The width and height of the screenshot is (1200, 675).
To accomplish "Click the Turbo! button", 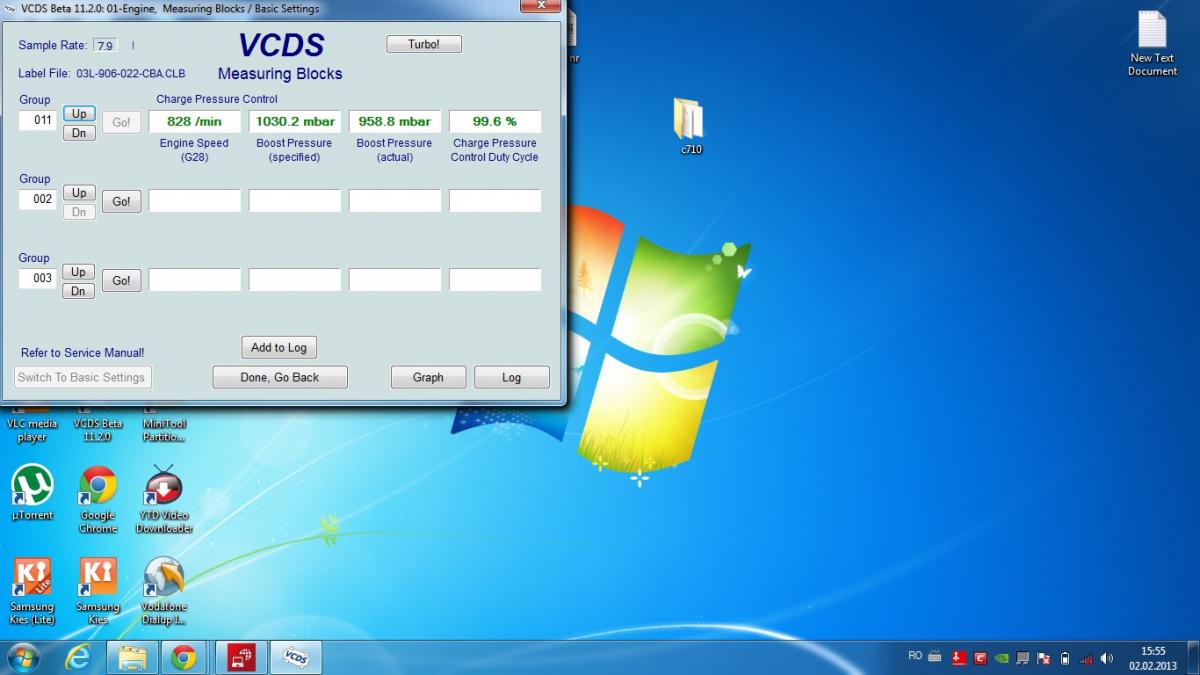I will click(x=424, y=44).
